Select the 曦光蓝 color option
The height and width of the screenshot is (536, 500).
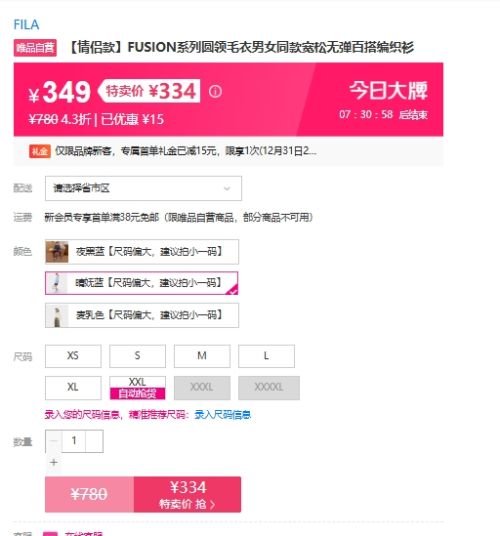(x=141, y=283)
